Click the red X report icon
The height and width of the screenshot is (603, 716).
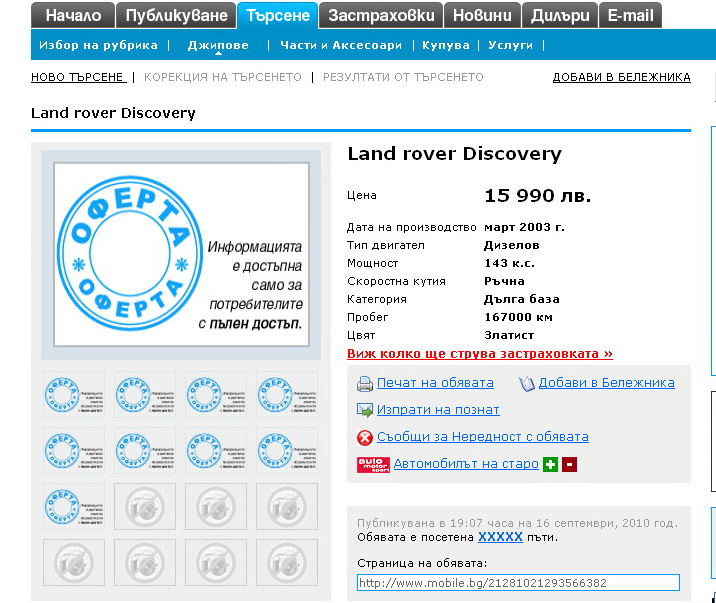[x=365, y=437]
